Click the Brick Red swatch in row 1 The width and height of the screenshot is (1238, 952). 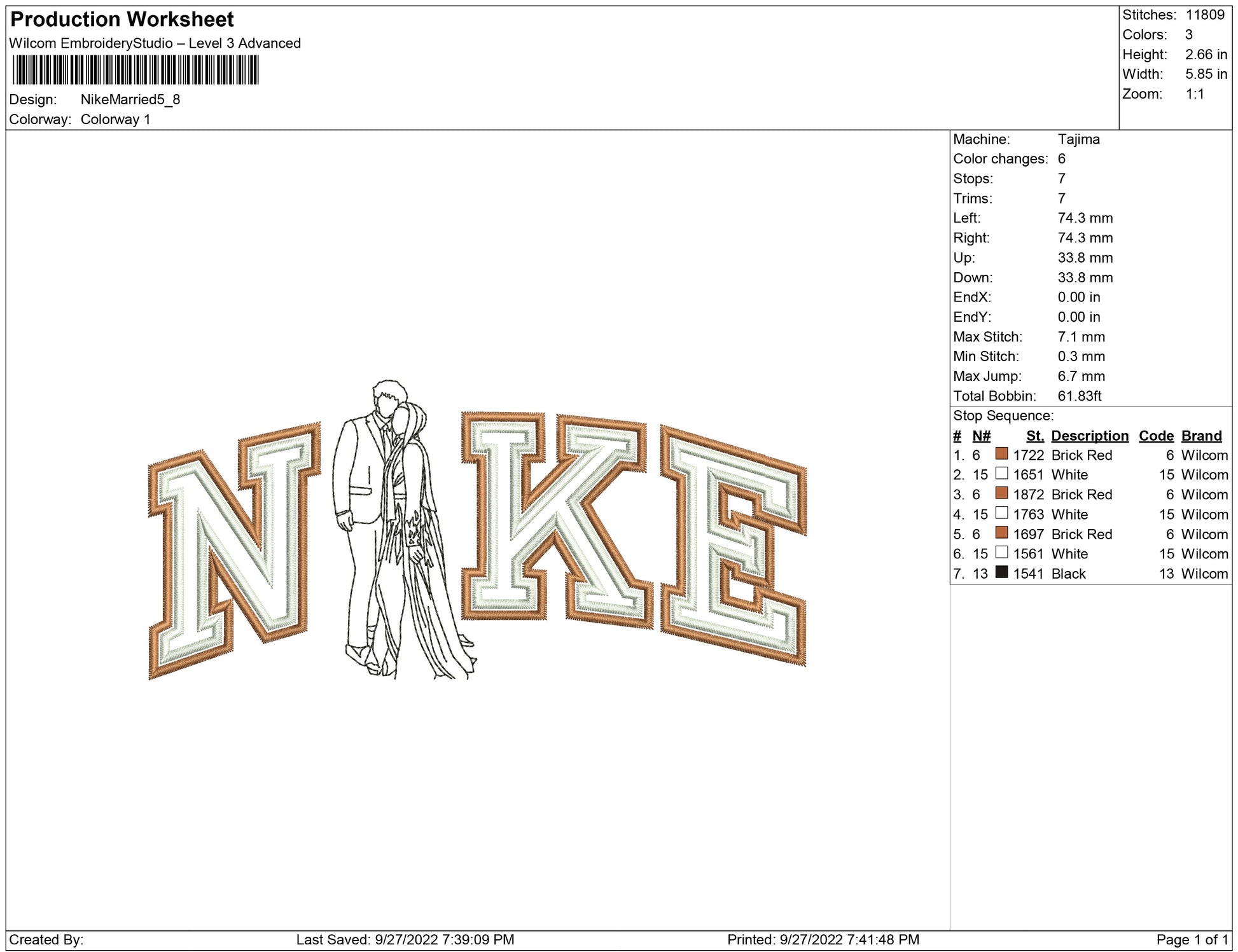[1001, 453]
